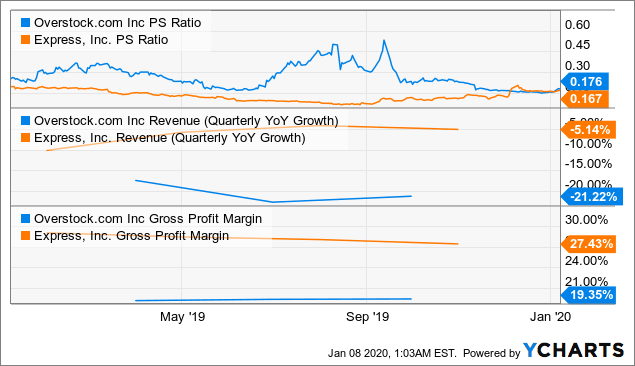The width and height of the screenshot is (635, 366).
Task: Select 'Overstock.com Inc Gross Profit Margin' label
Action: (148, 219)
